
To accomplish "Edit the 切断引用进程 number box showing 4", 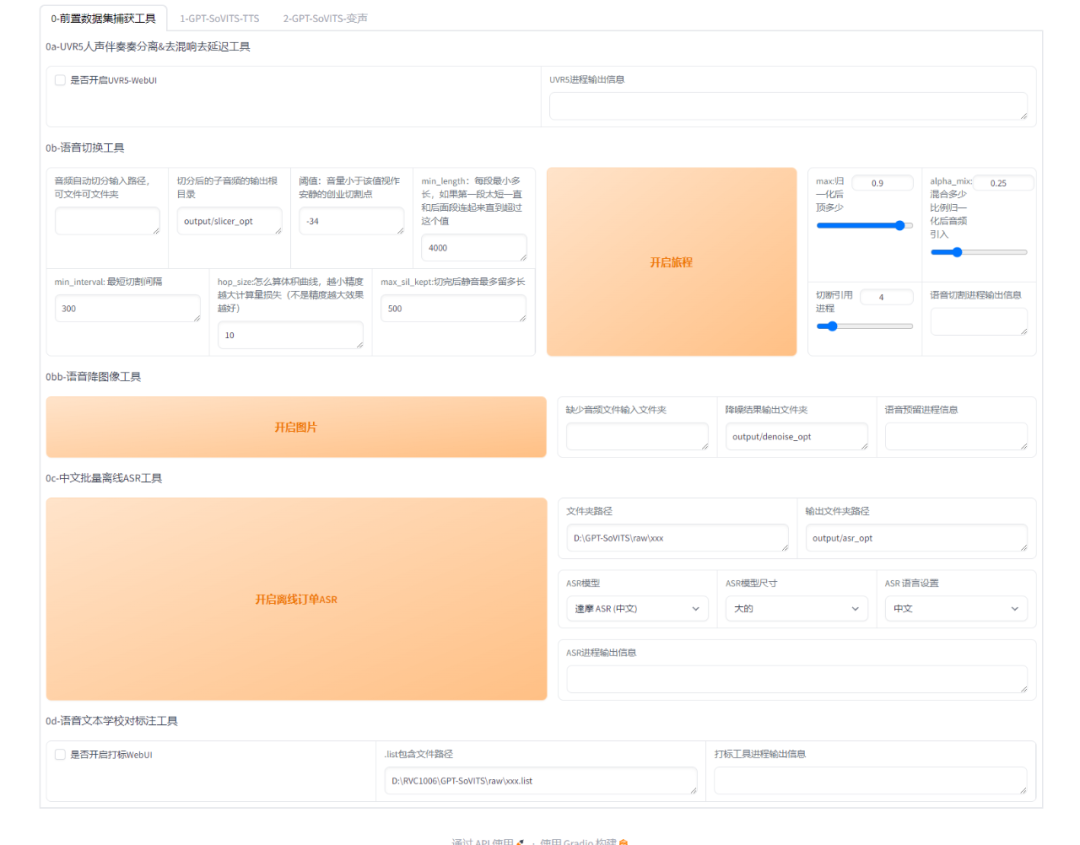I will click(886, 298).
